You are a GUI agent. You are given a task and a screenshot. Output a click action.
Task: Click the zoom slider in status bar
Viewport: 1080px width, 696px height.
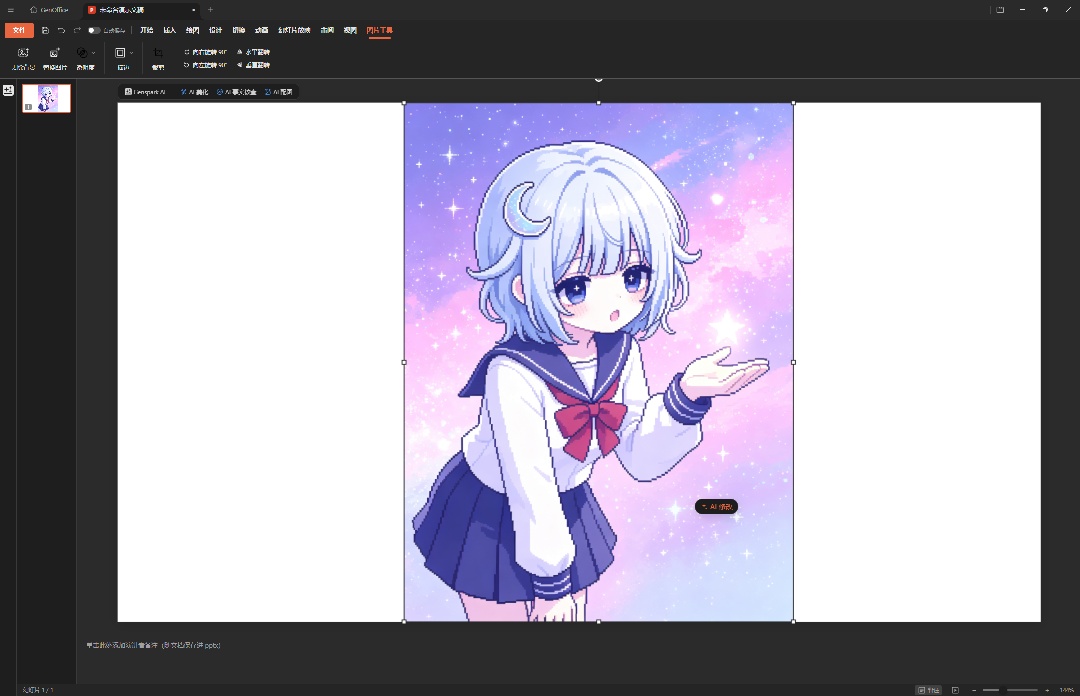click(x=1010, y=690)
